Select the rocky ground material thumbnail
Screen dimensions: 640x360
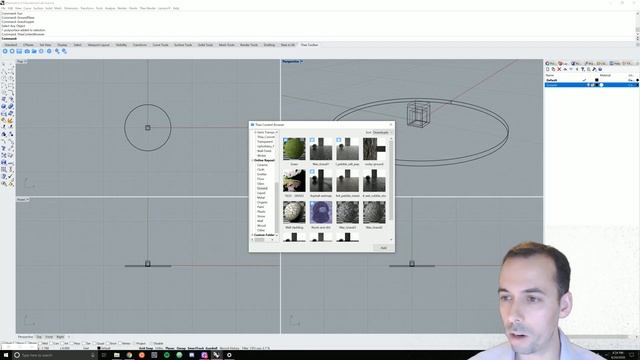point(374,149)
